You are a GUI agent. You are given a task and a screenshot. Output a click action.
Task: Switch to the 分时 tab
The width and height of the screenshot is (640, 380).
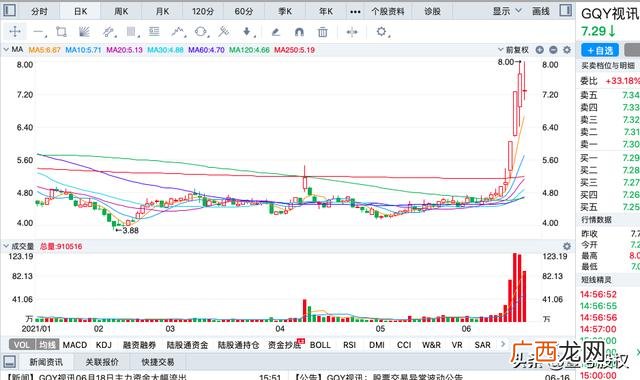pos(40,11)
